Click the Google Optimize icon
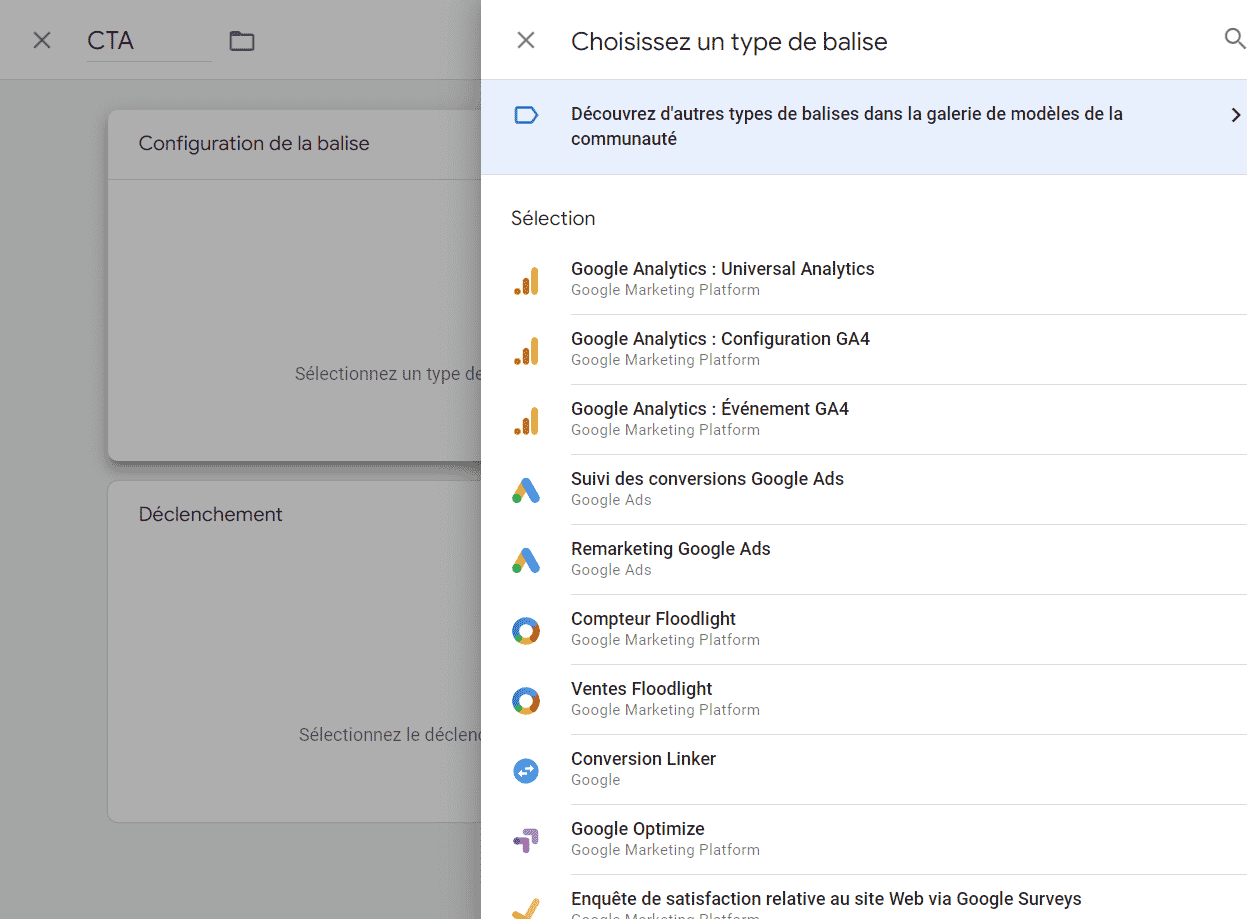Viewport: 1247px width, 919px height. (x=526, y=841)
